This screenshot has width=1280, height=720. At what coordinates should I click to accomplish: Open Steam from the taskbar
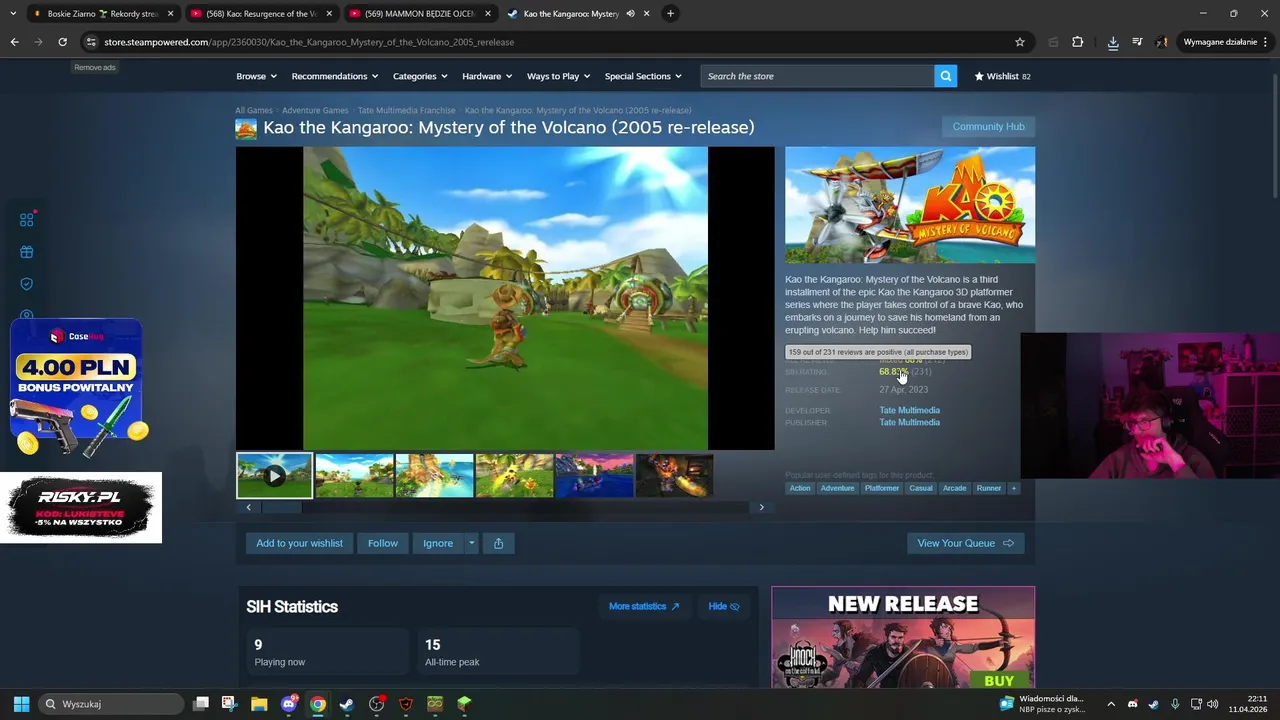(x=347, y=704)
